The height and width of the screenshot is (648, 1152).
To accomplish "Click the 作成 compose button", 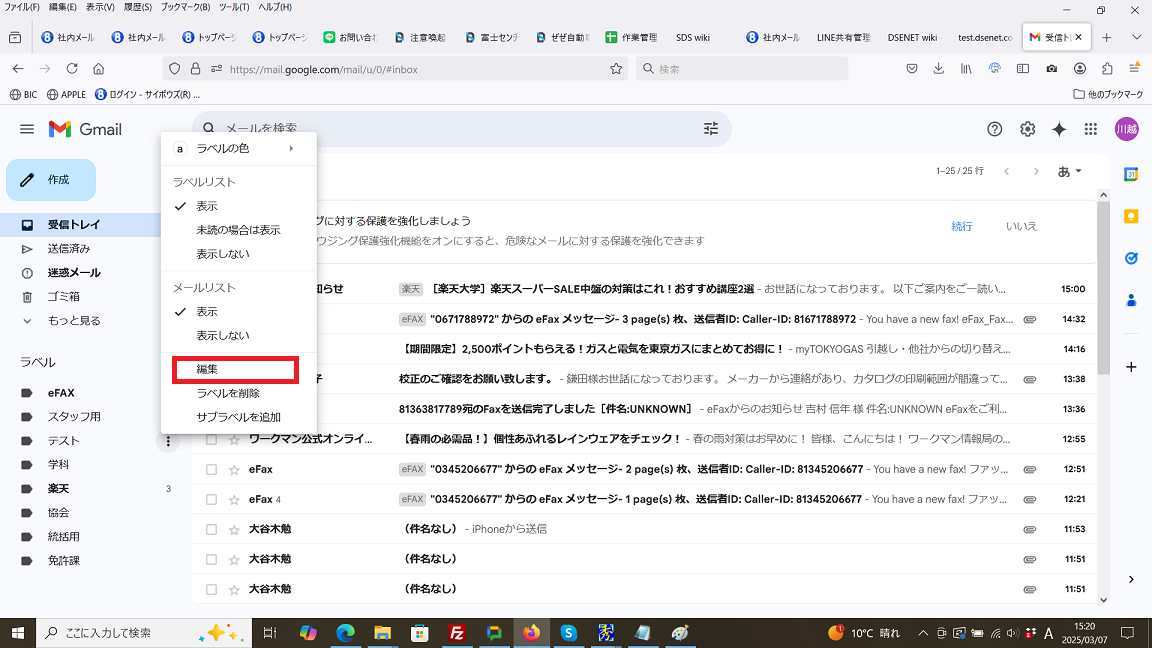I will [x=51, y=180].
